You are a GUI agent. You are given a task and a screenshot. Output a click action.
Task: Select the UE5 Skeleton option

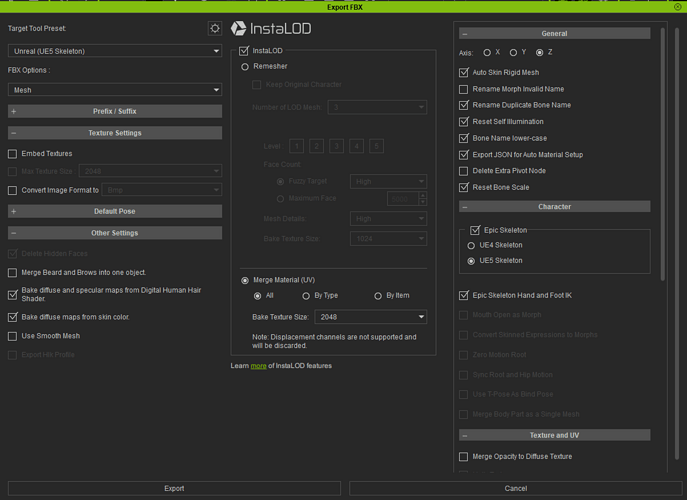(471, 261)
